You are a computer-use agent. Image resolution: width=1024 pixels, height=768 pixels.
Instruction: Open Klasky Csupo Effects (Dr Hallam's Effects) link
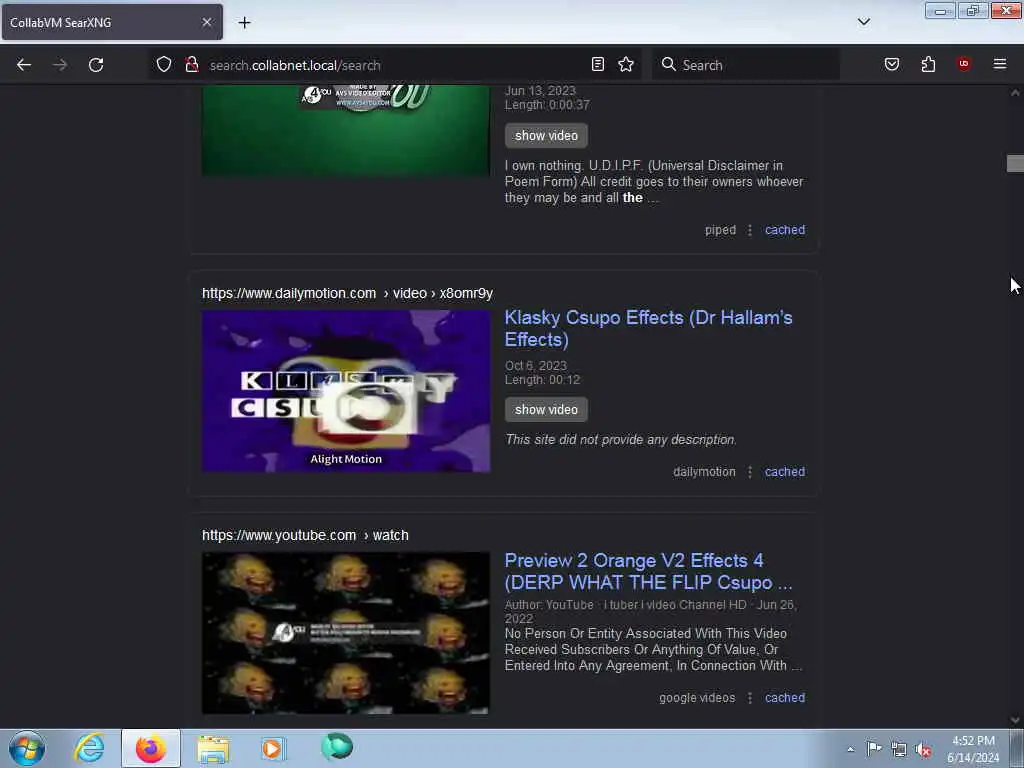(x=648, y=328)
